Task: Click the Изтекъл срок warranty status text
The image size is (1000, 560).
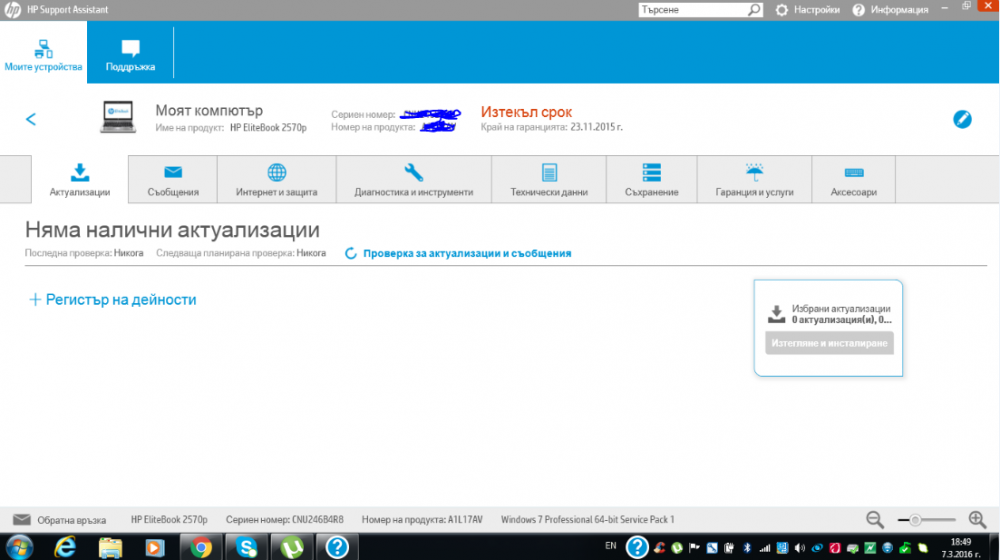Action: coord(526,112)
